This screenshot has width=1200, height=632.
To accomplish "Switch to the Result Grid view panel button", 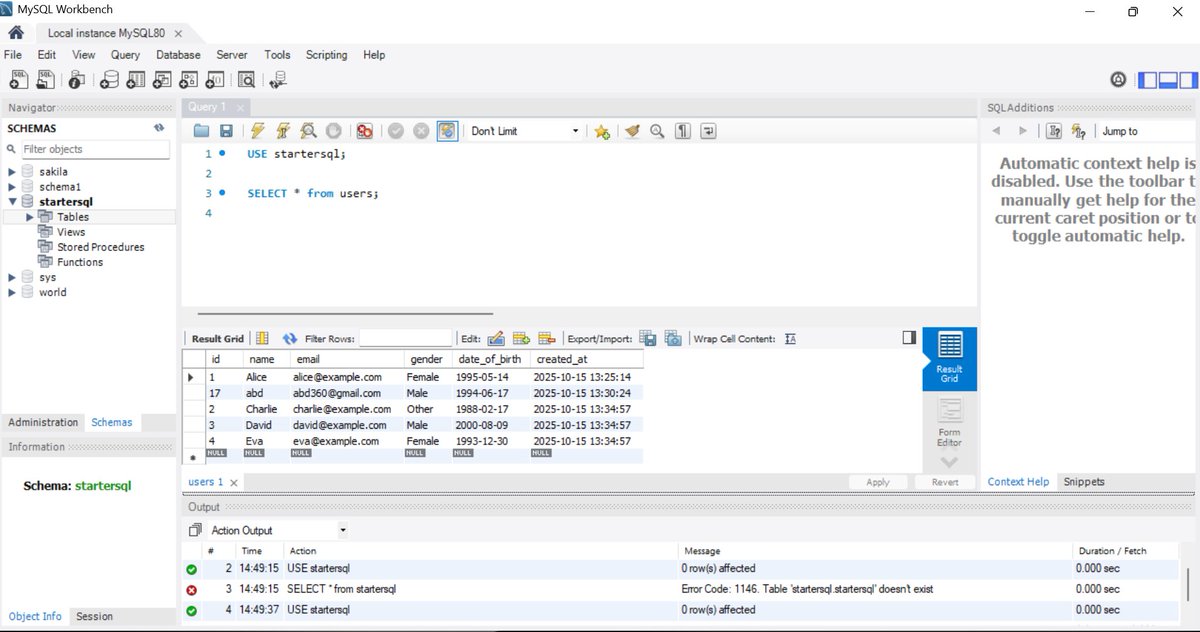I will pyautogui.click(x=949, y=358).
